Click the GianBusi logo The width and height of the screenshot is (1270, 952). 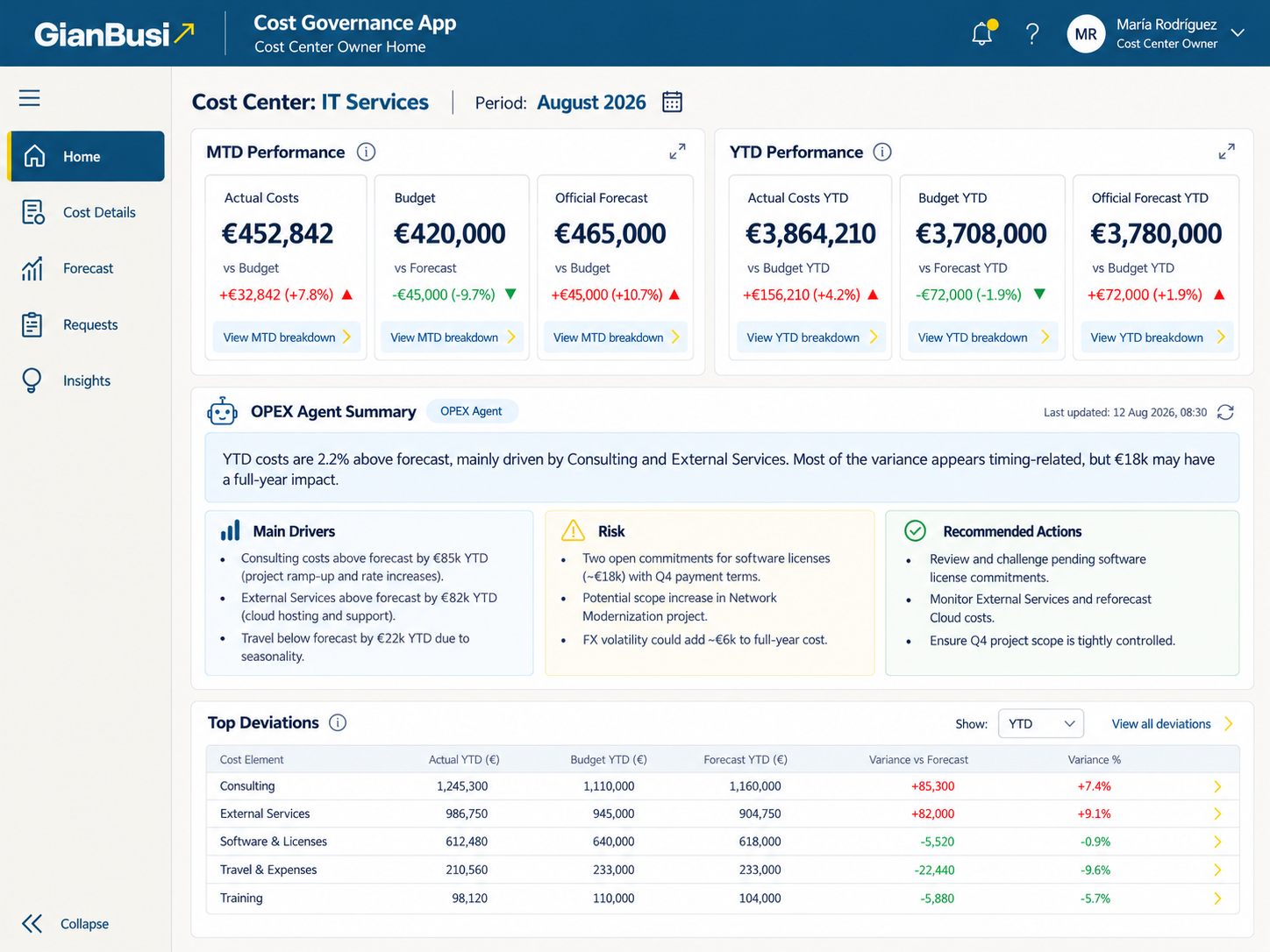114,34
